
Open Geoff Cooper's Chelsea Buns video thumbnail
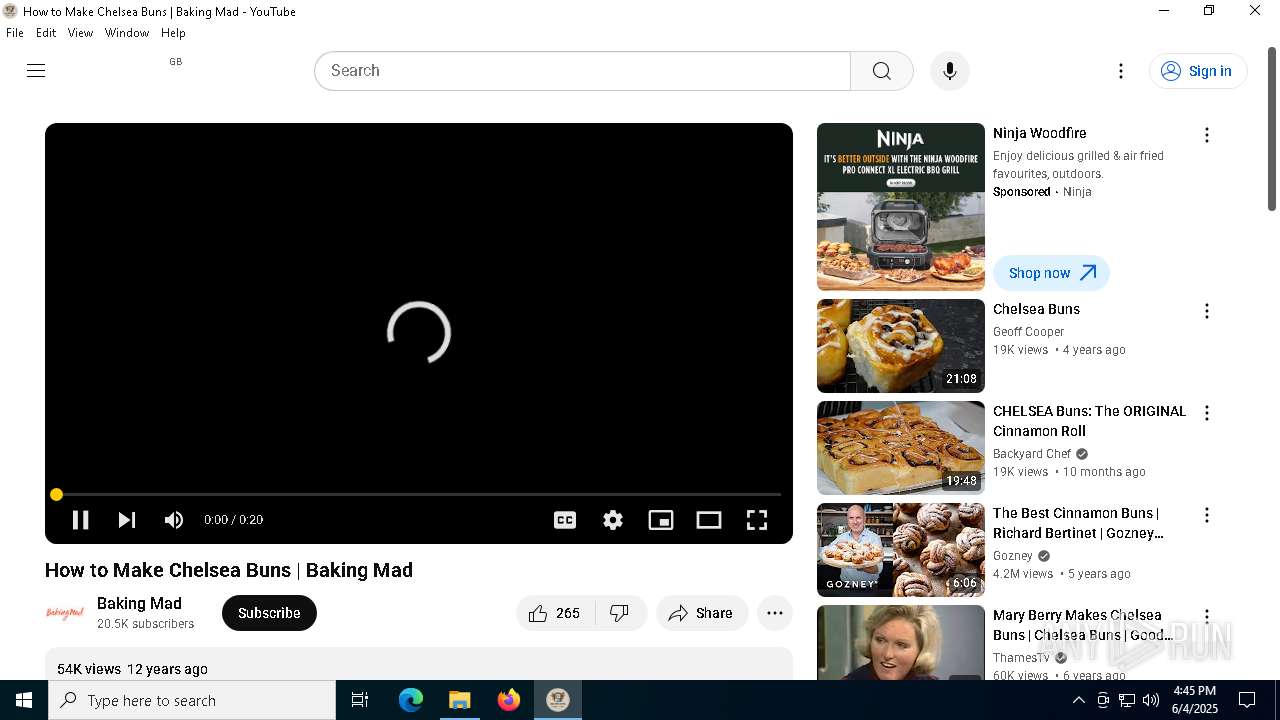(x=901, y=346)
